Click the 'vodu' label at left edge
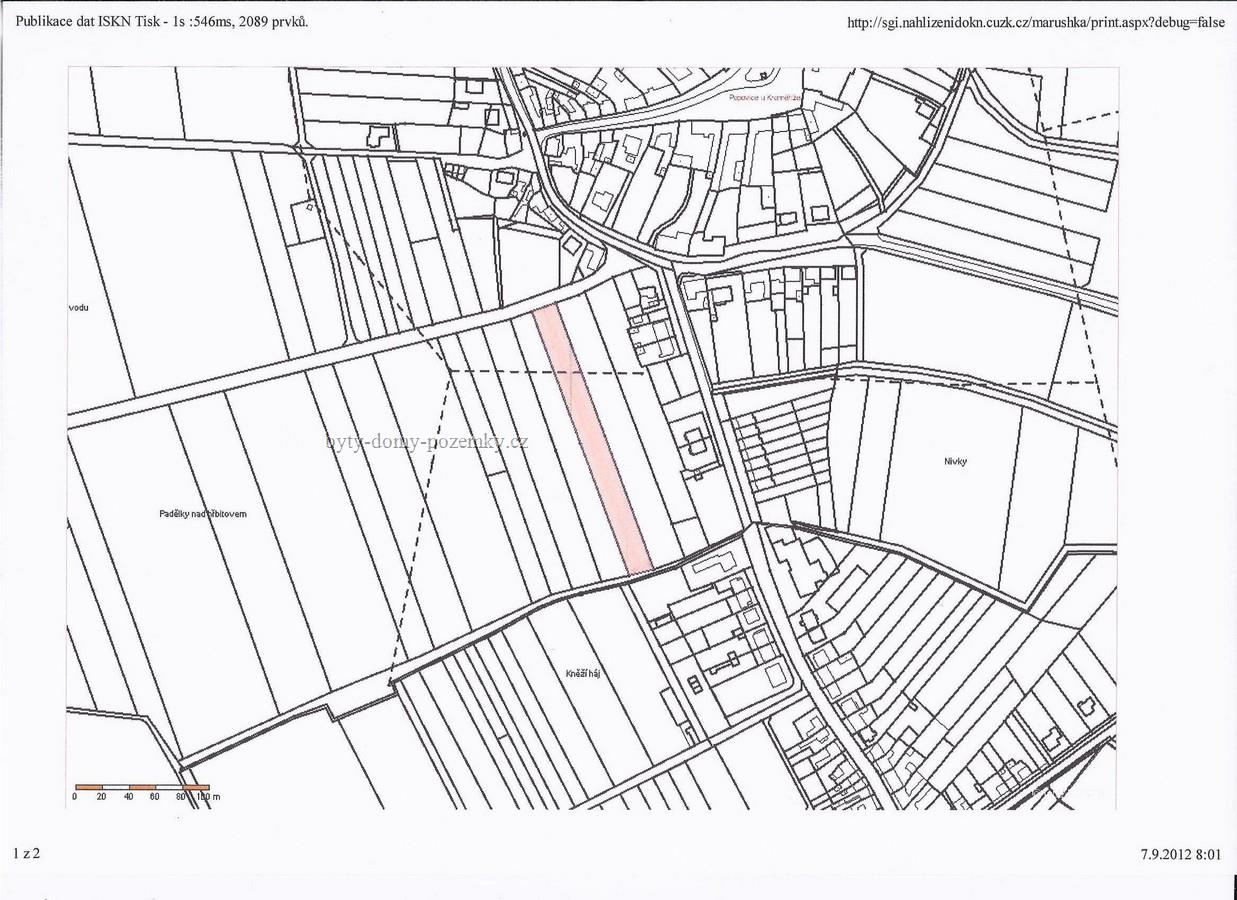This screenshot has height=900, width=1237. [79, 307]
